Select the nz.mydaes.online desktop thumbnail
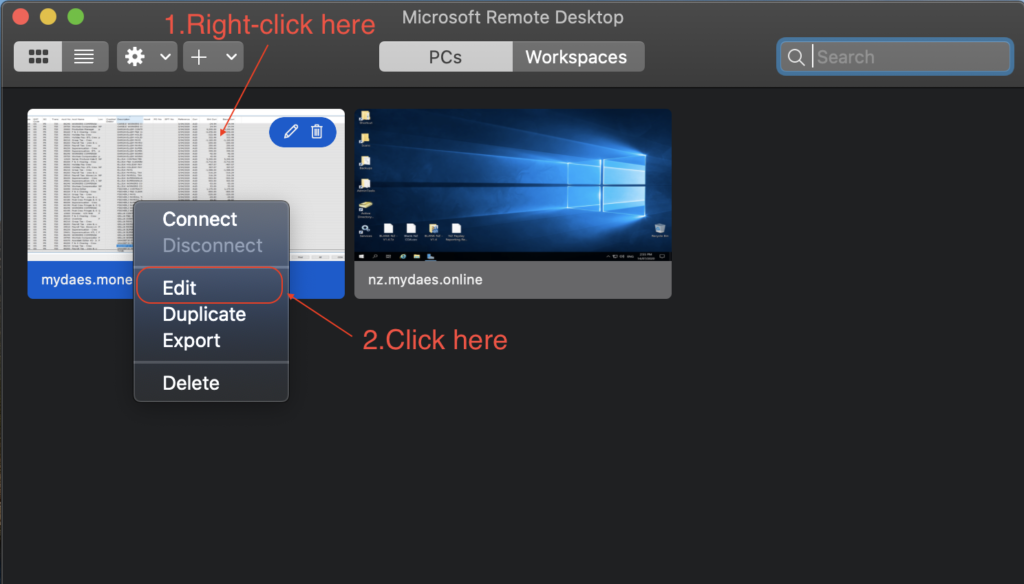The image size is (1024, 584). [513, 185]
